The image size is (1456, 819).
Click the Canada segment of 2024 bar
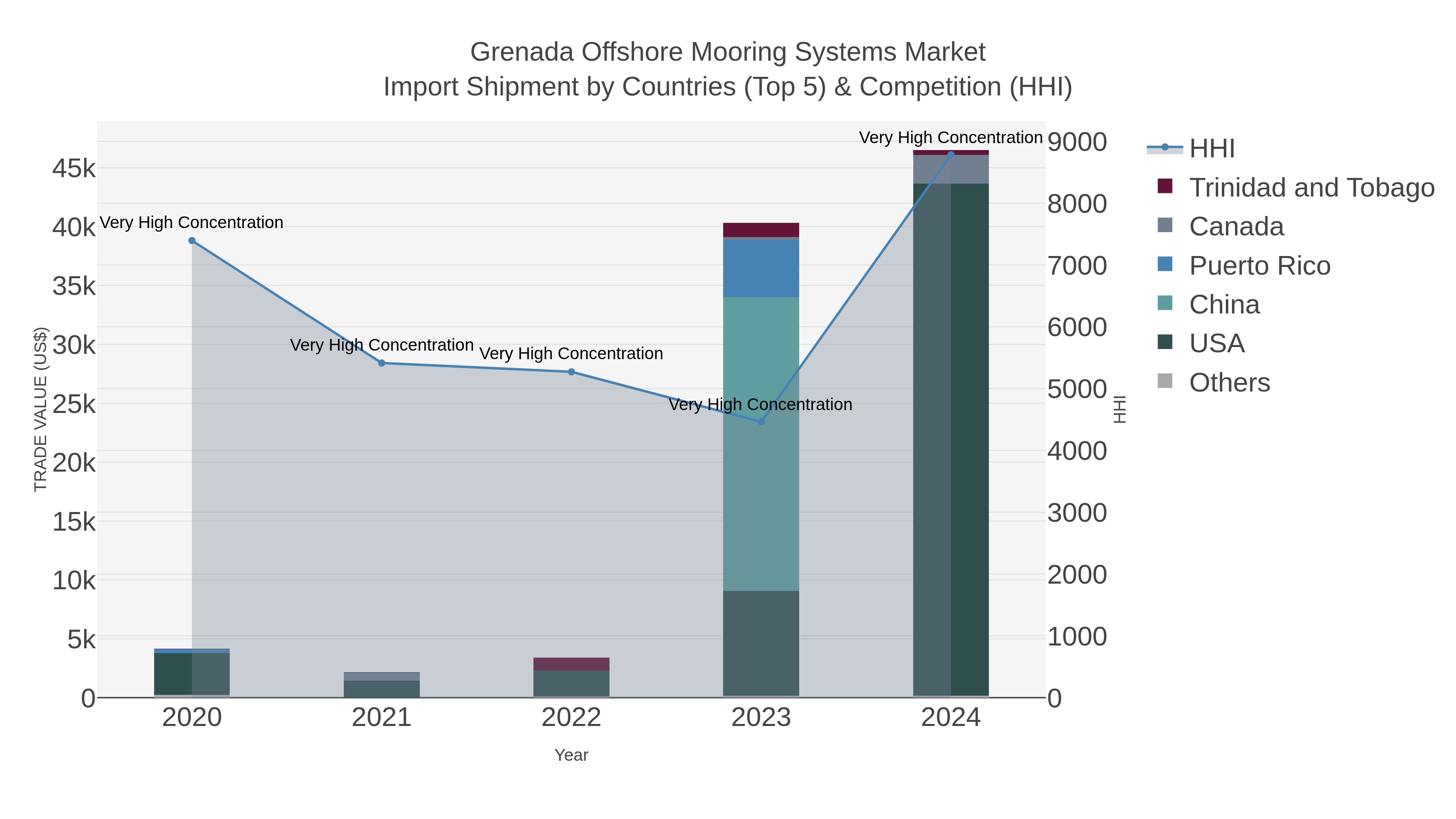pyautogui.click(x=951, y=169)
